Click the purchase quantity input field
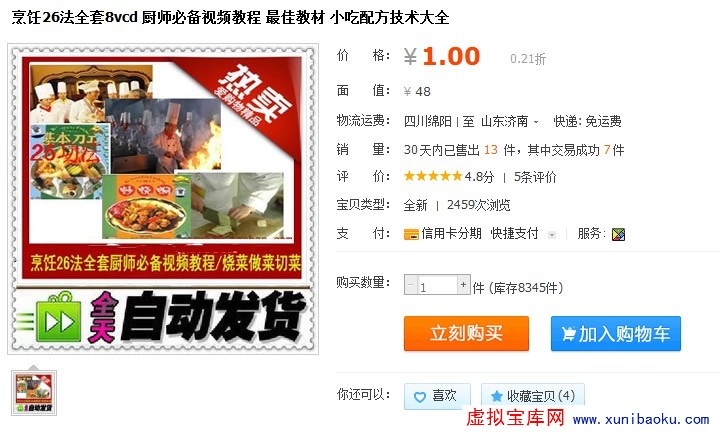 coord(437,285)
